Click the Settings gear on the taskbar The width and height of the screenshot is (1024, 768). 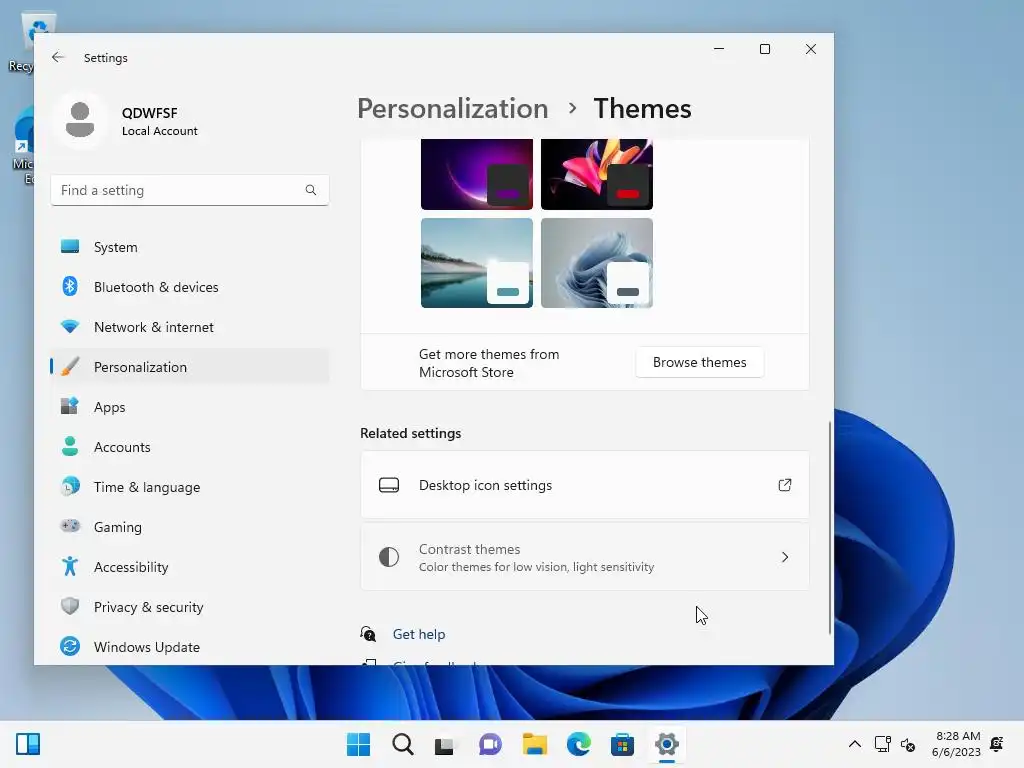pyautogui.click(x=667, y=744)
